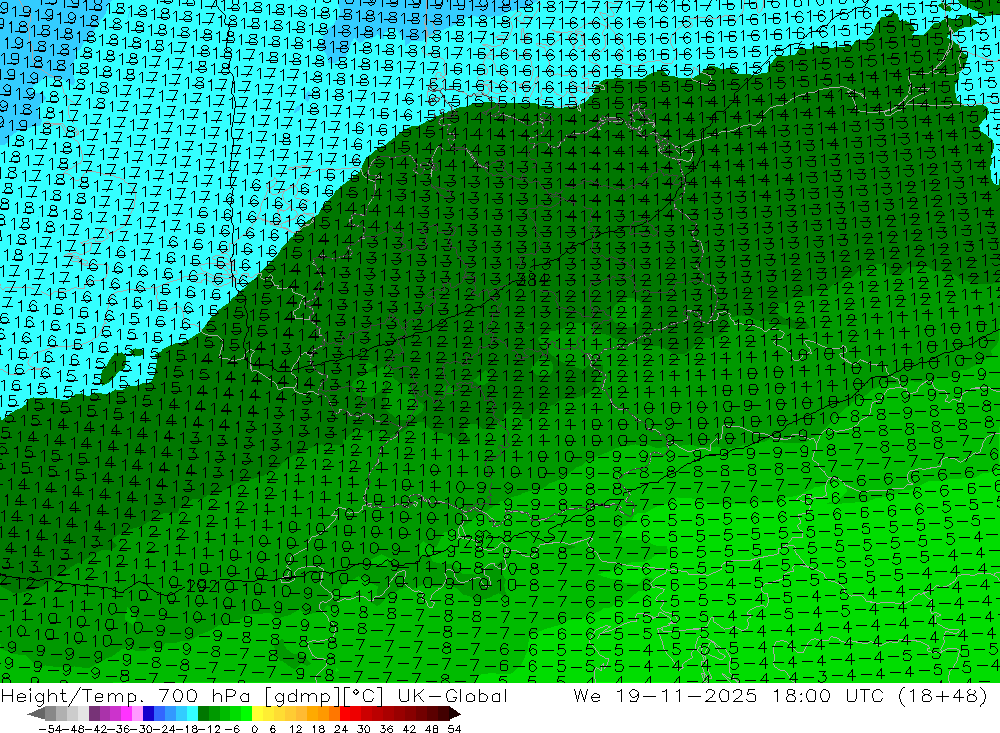Click the dark maroon right arrow of color scale
Viewport: 1000px width, 733px height.
pyautogui.click(x=454, y=714)
